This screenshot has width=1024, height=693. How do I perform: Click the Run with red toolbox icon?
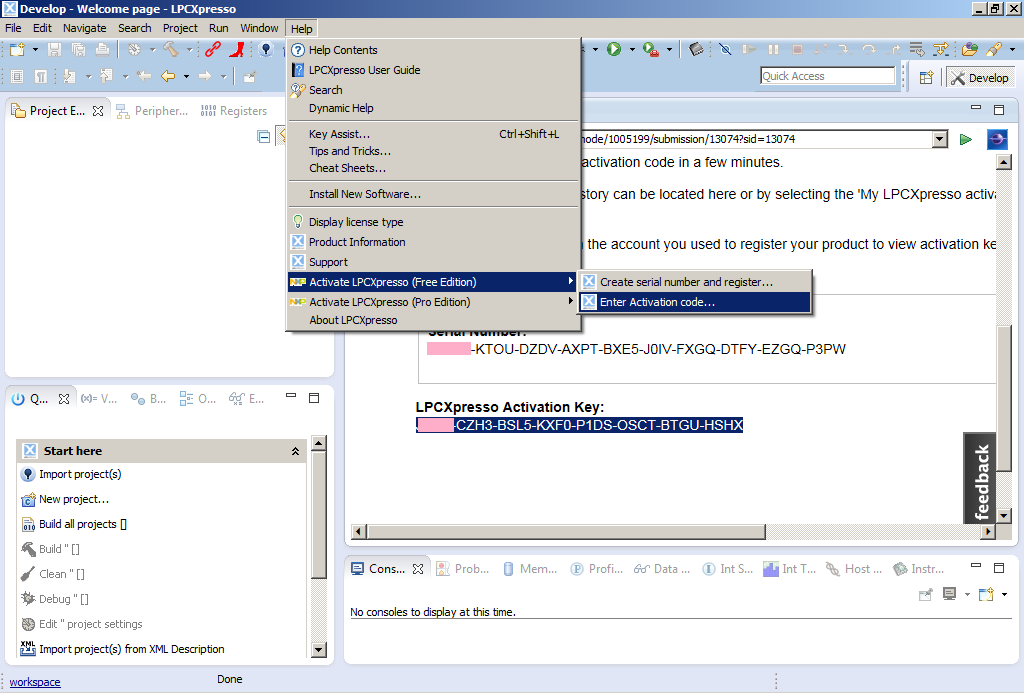(650, 50)
